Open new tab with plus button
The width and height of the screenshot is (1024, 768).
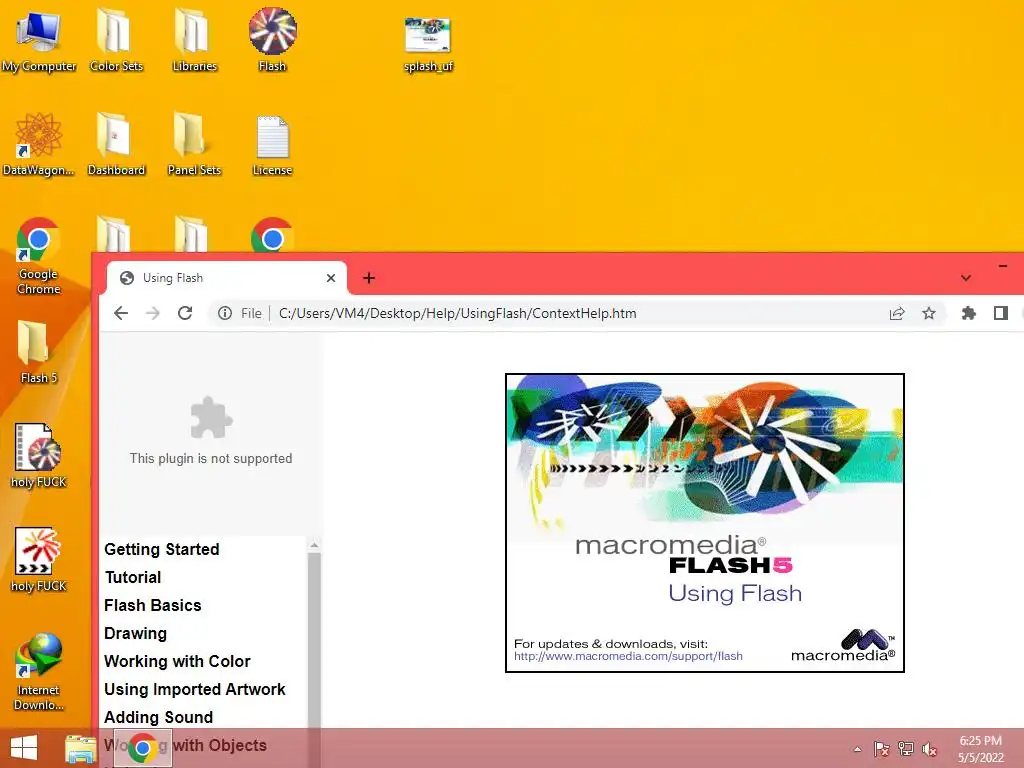tap(369, 278)
